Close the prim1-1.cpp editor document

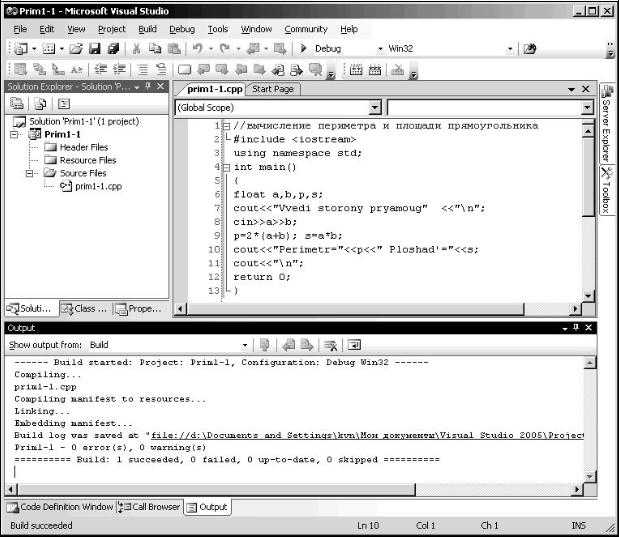[586, 89]
